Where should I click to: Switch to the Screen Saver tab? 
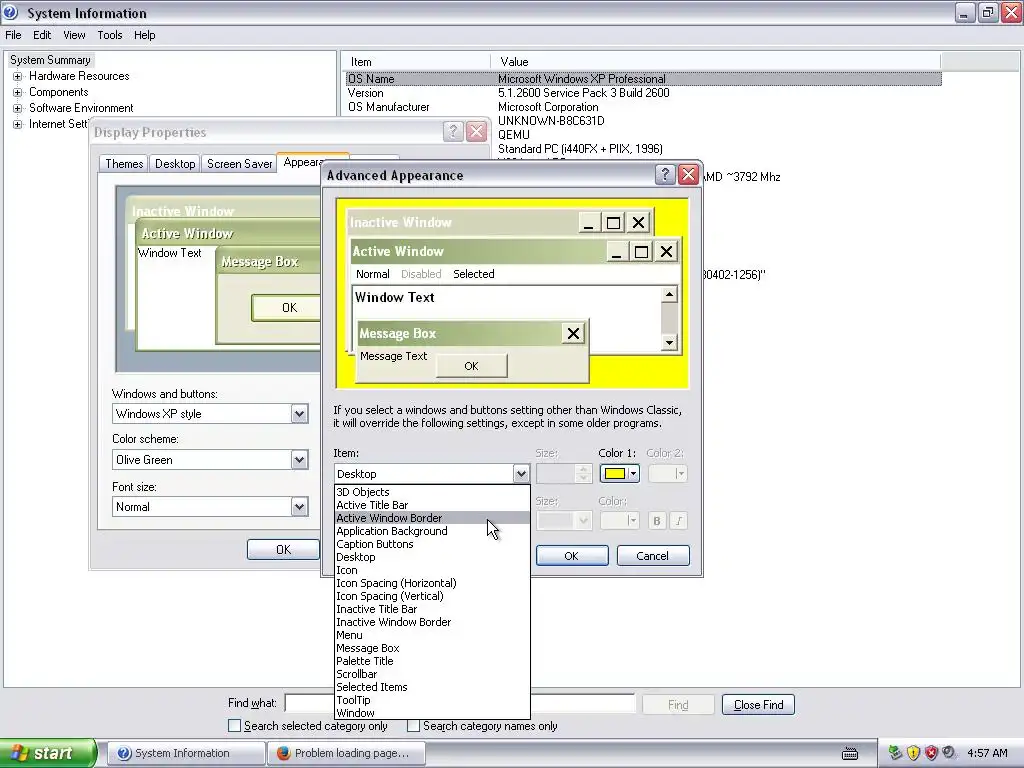coord(239,164)
